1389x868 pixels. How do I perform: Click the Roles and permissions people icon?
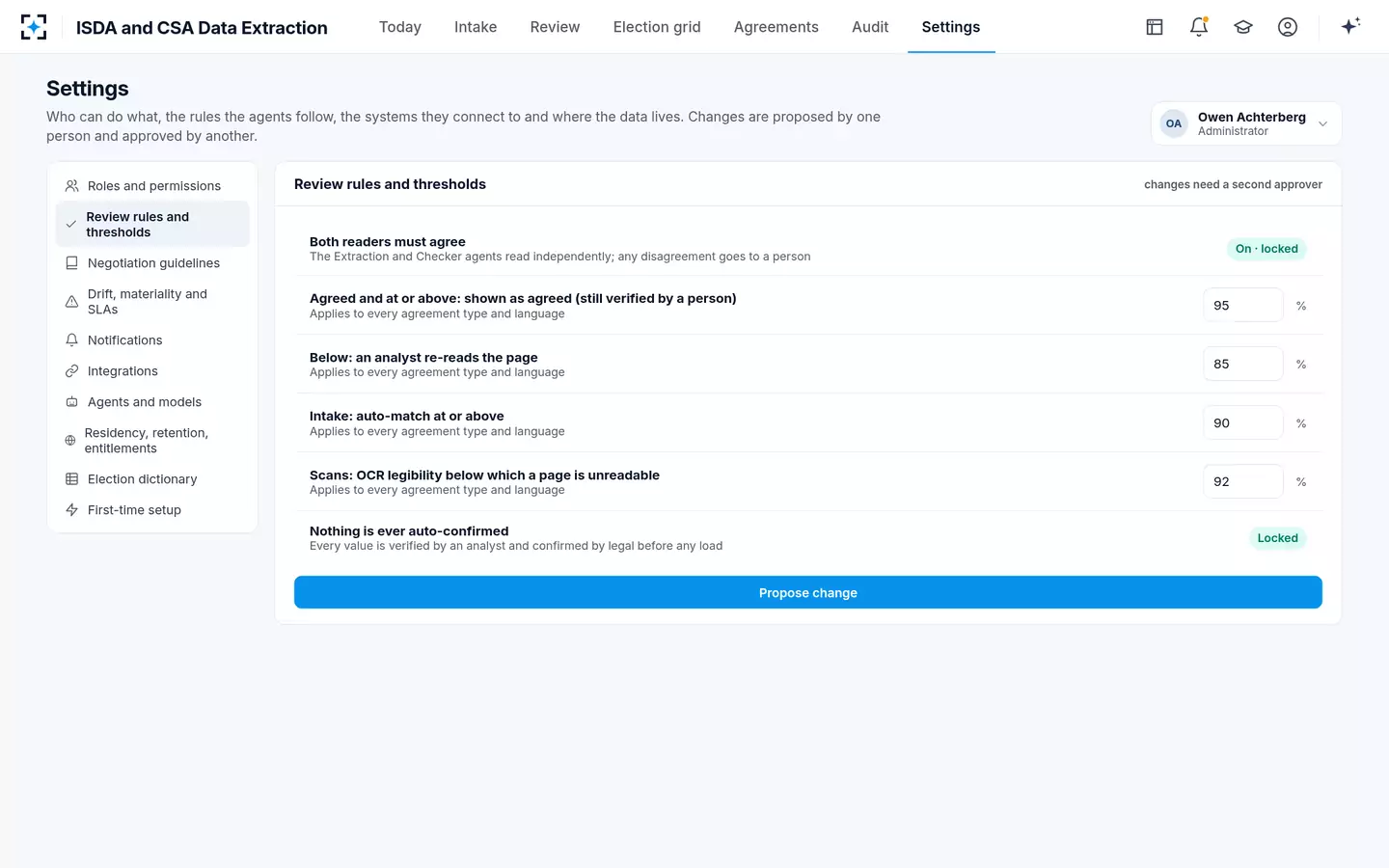pyautogui.click(x=71, y=186)
